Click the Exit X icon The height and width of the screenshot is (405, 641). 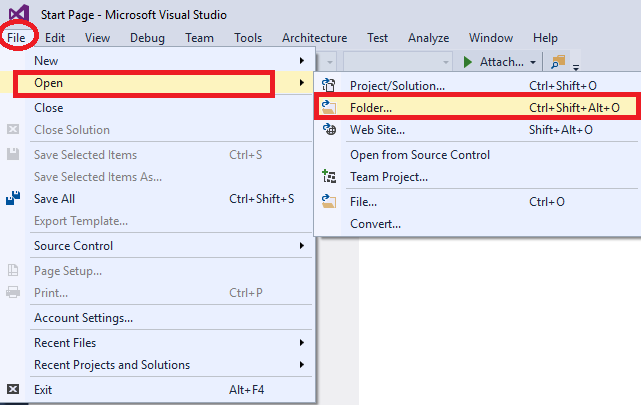[x=13, y=389]
